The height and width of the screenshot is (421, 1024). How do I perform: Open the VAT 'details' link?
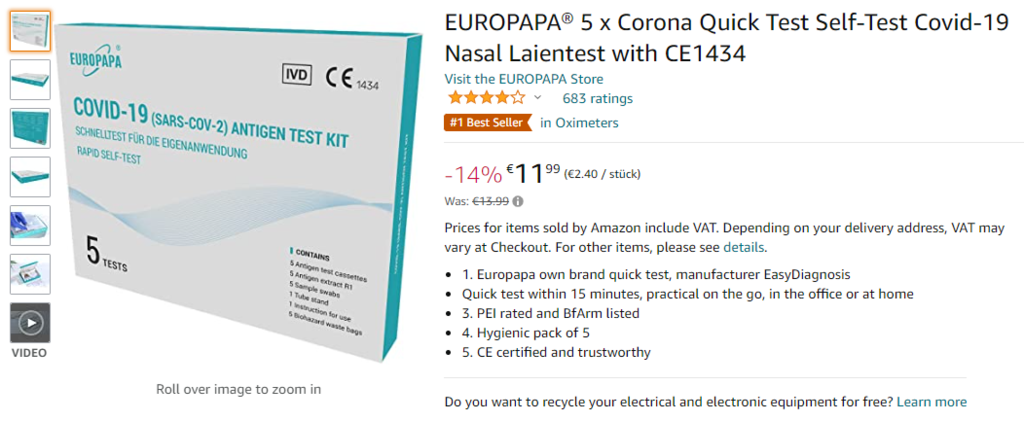coord(743,248)
